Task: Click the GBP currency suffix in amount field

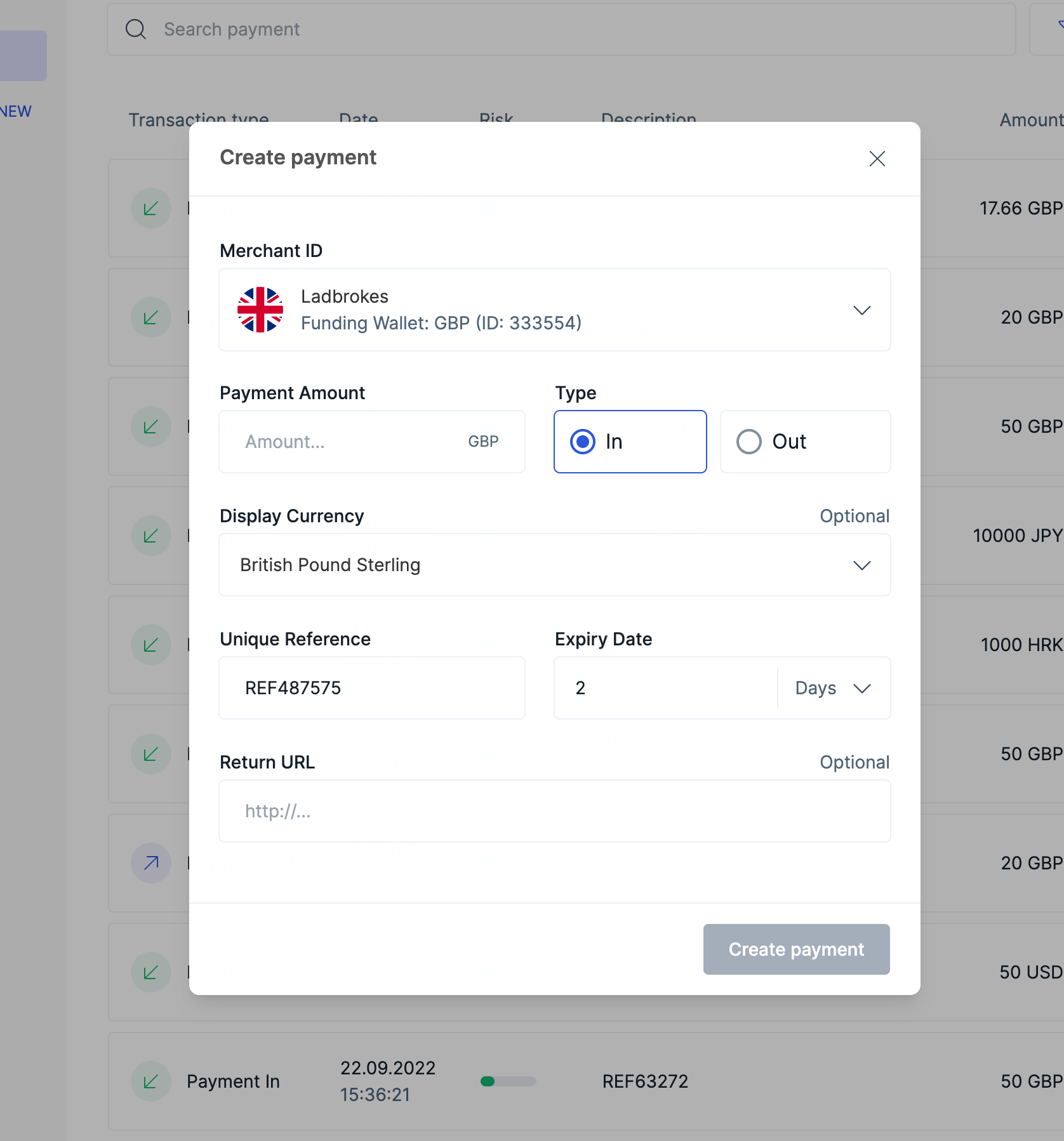Action: (483, 442)
